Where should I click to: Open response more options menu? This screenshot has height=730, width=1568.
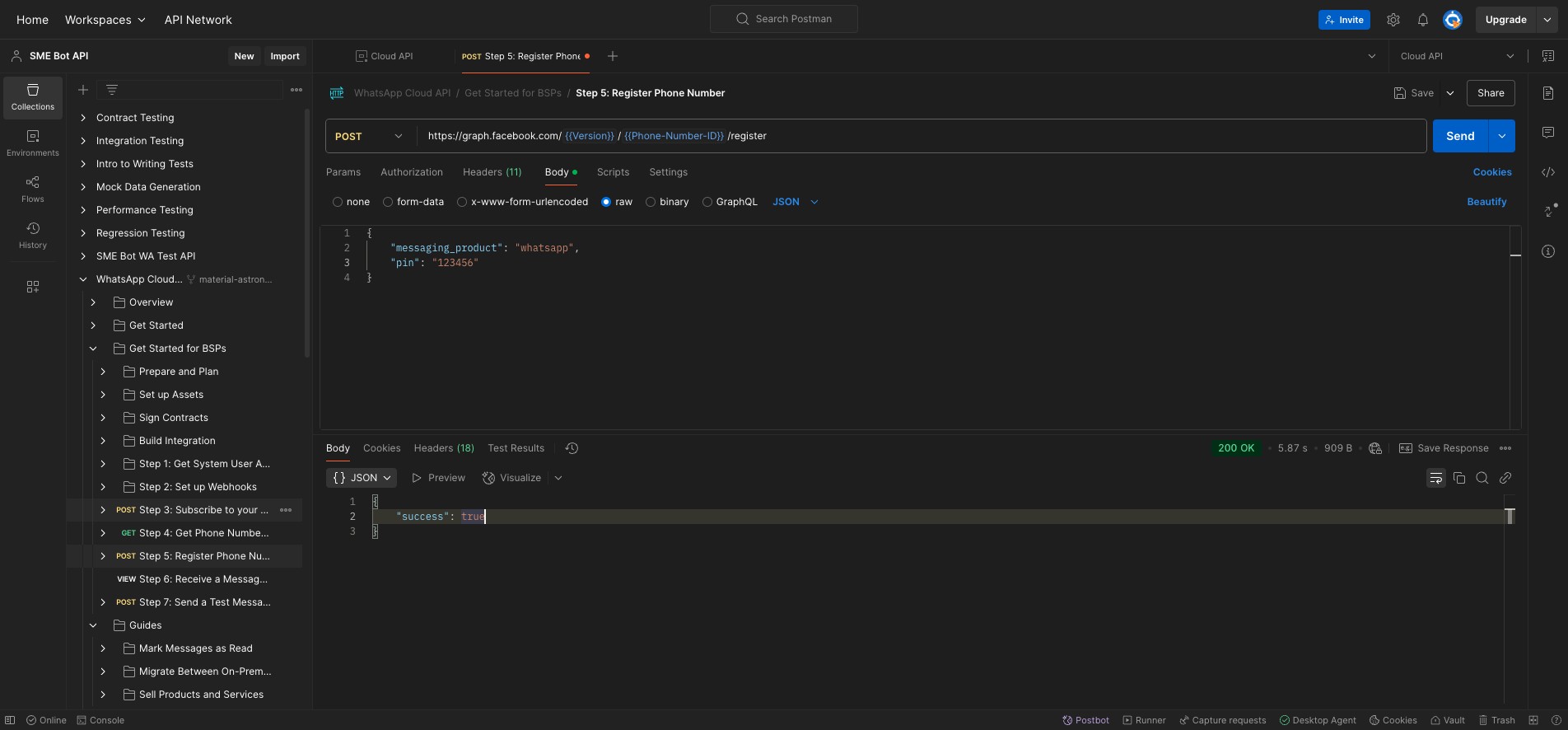[x=1505, y=448]
